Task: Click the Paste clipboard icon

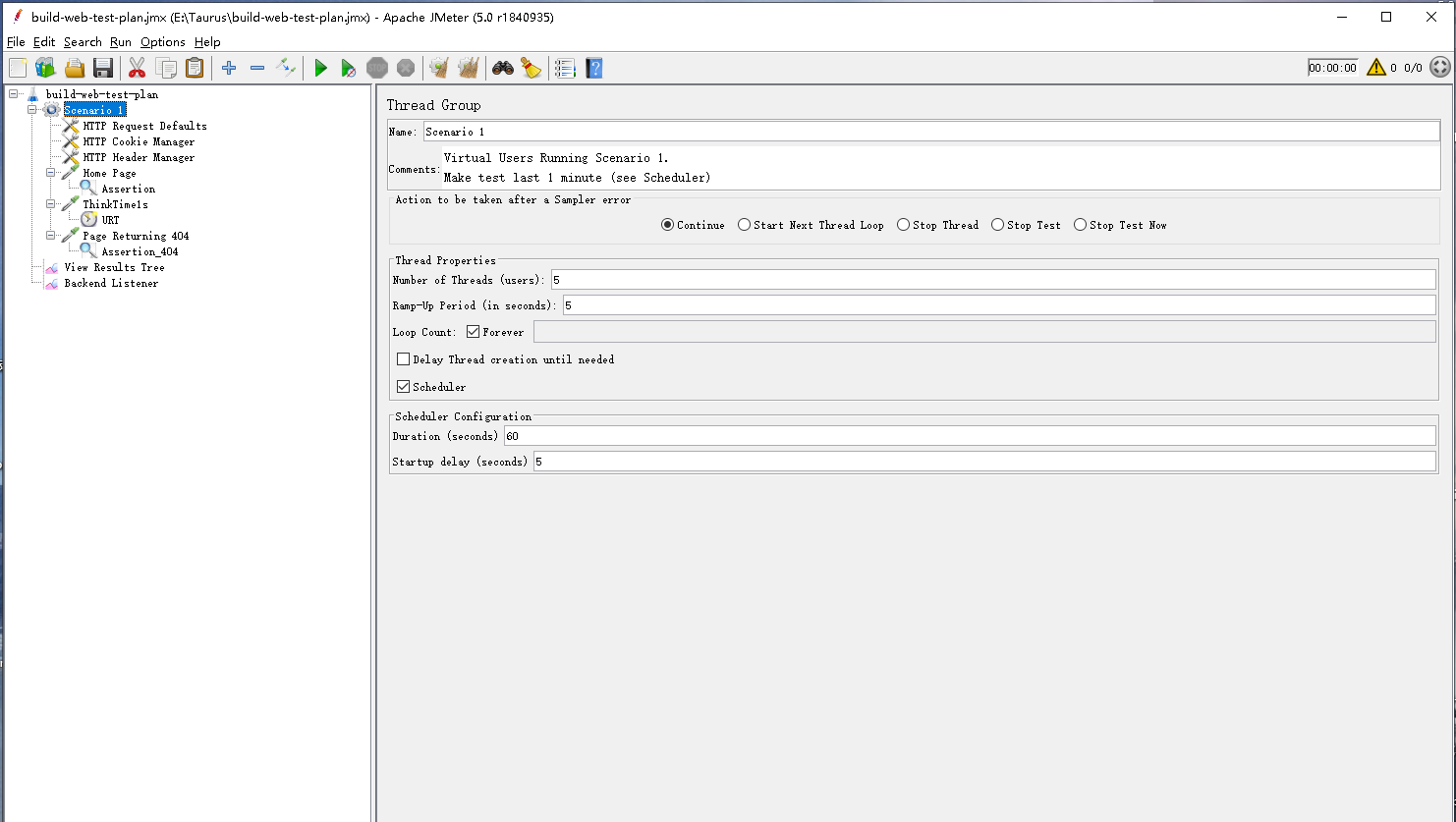Action: [x=195, y=68]
